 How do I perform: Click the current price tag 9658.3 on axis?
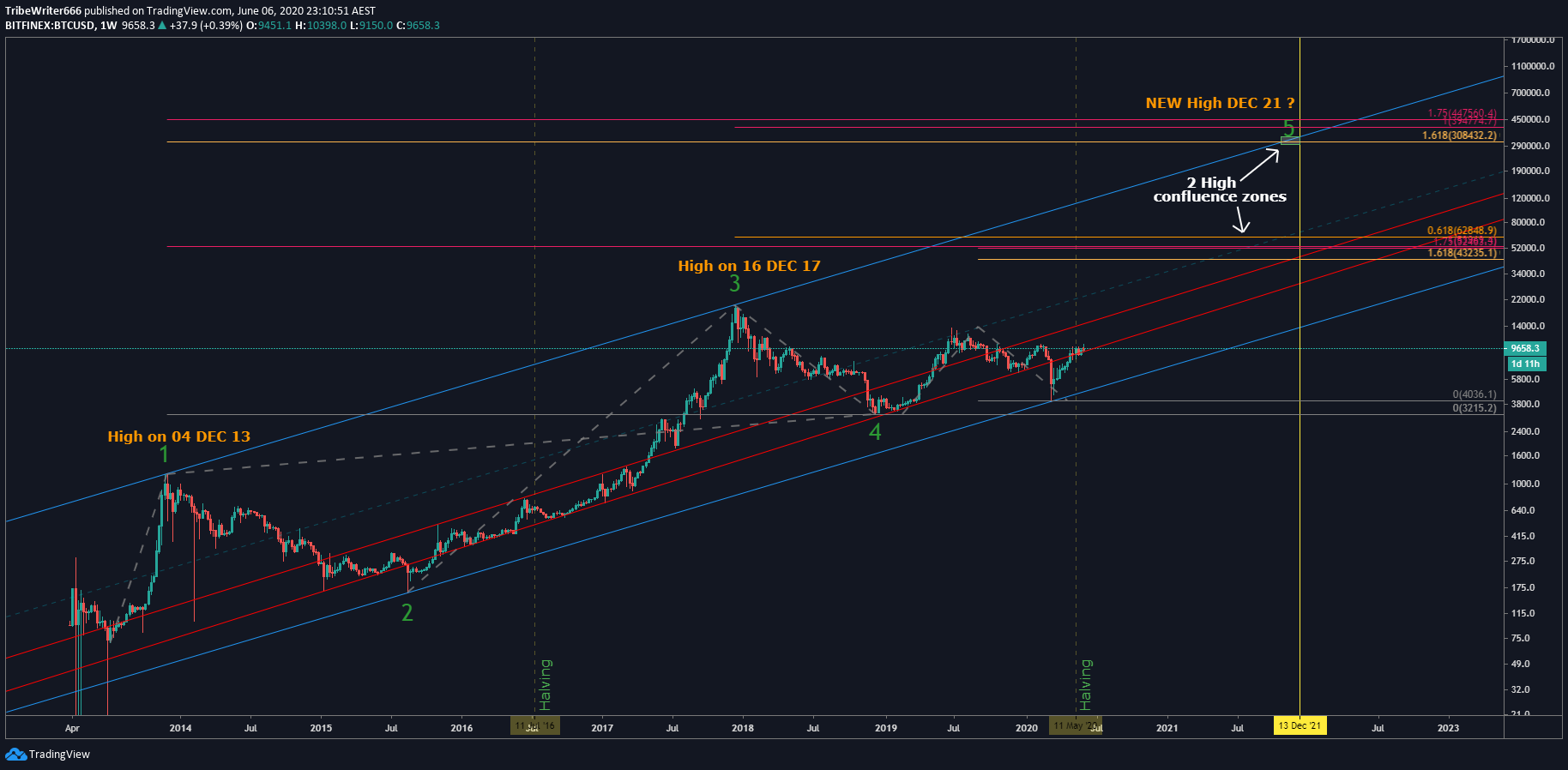pyautogui.click(x=1525, y=348)
